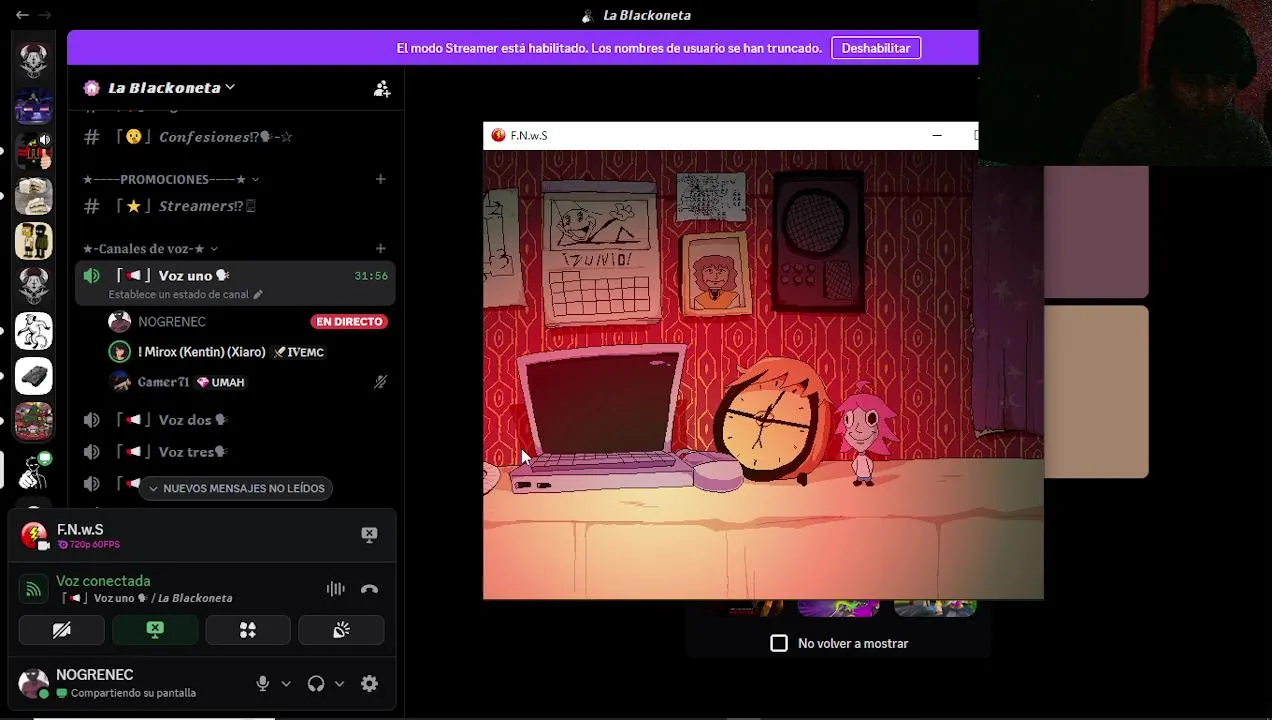Select the upper pink color tile
The height and width of the screenshot is (720, 1272).
[1096, 232]
